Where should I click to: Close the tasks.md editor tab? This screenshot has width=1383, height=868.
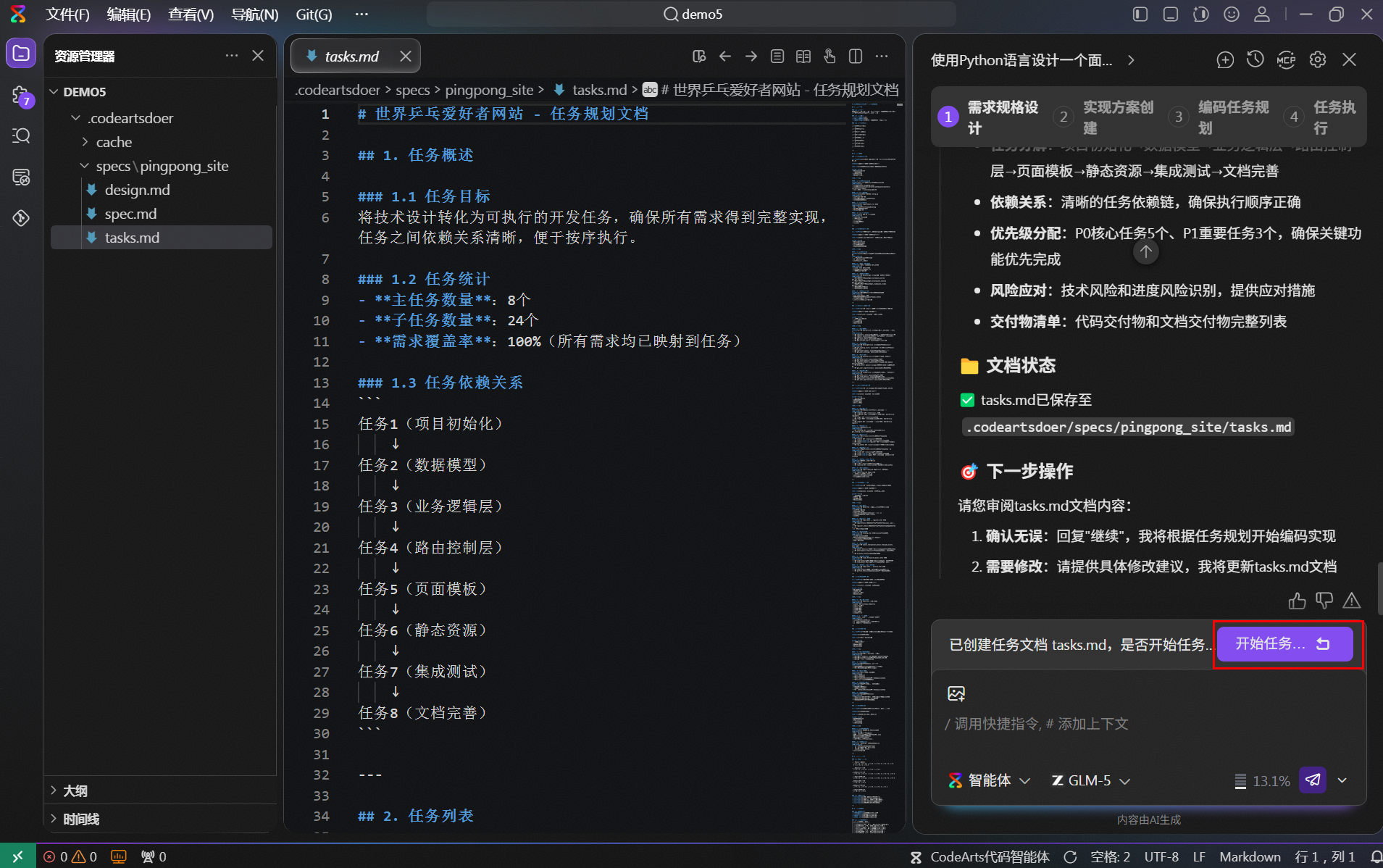point(406,57)
